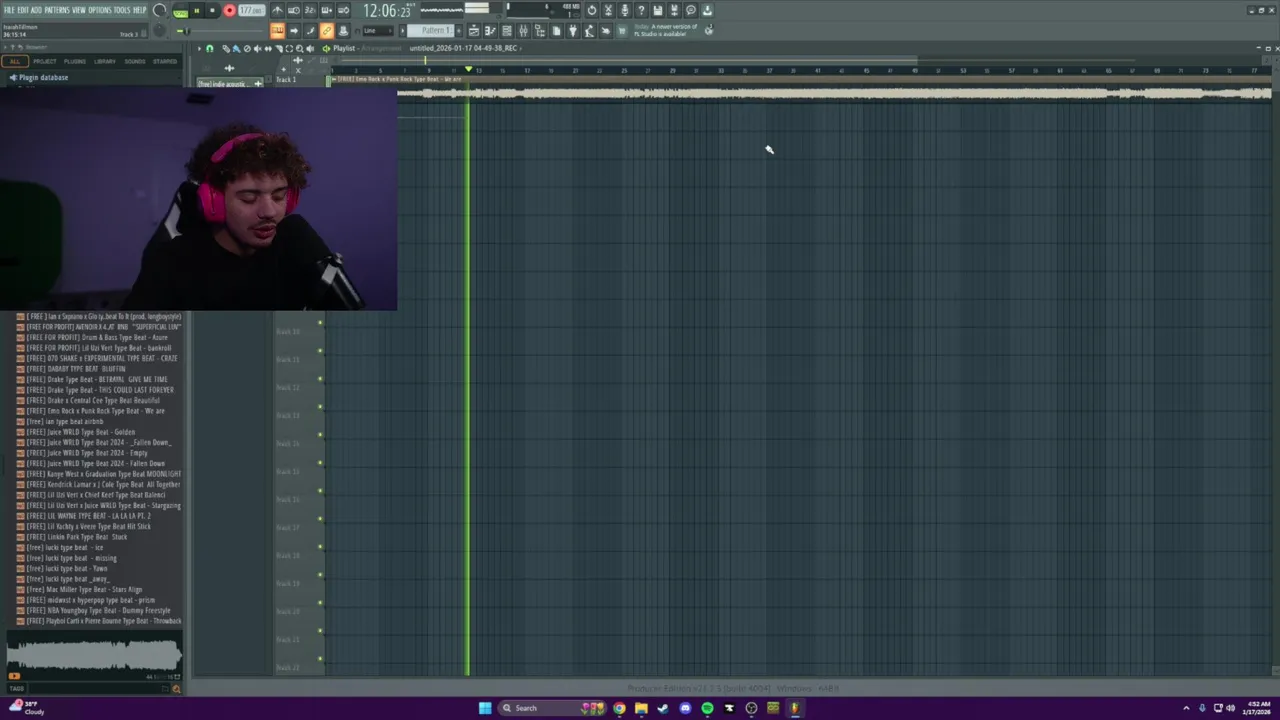Open the plugin picker plug icon
This screenshot has width=1280, height=720.
pos(573,30)
